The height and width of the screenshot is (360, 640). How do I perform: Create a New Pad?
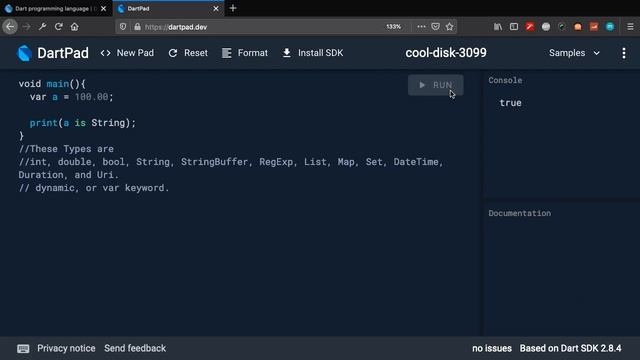coord(127,53)
